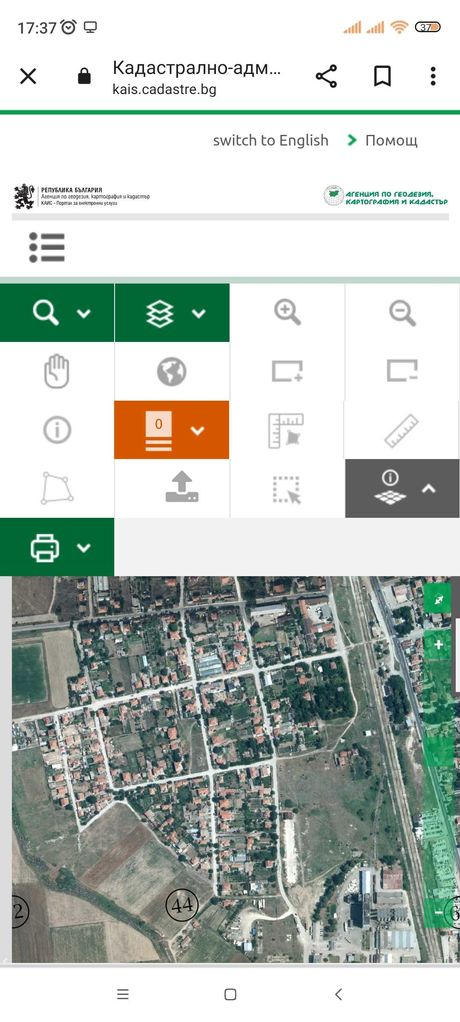Open the layers dropdown
The height and width of the screenshot is (1022, 460).
pyautogui.click(x=172, y=313)
